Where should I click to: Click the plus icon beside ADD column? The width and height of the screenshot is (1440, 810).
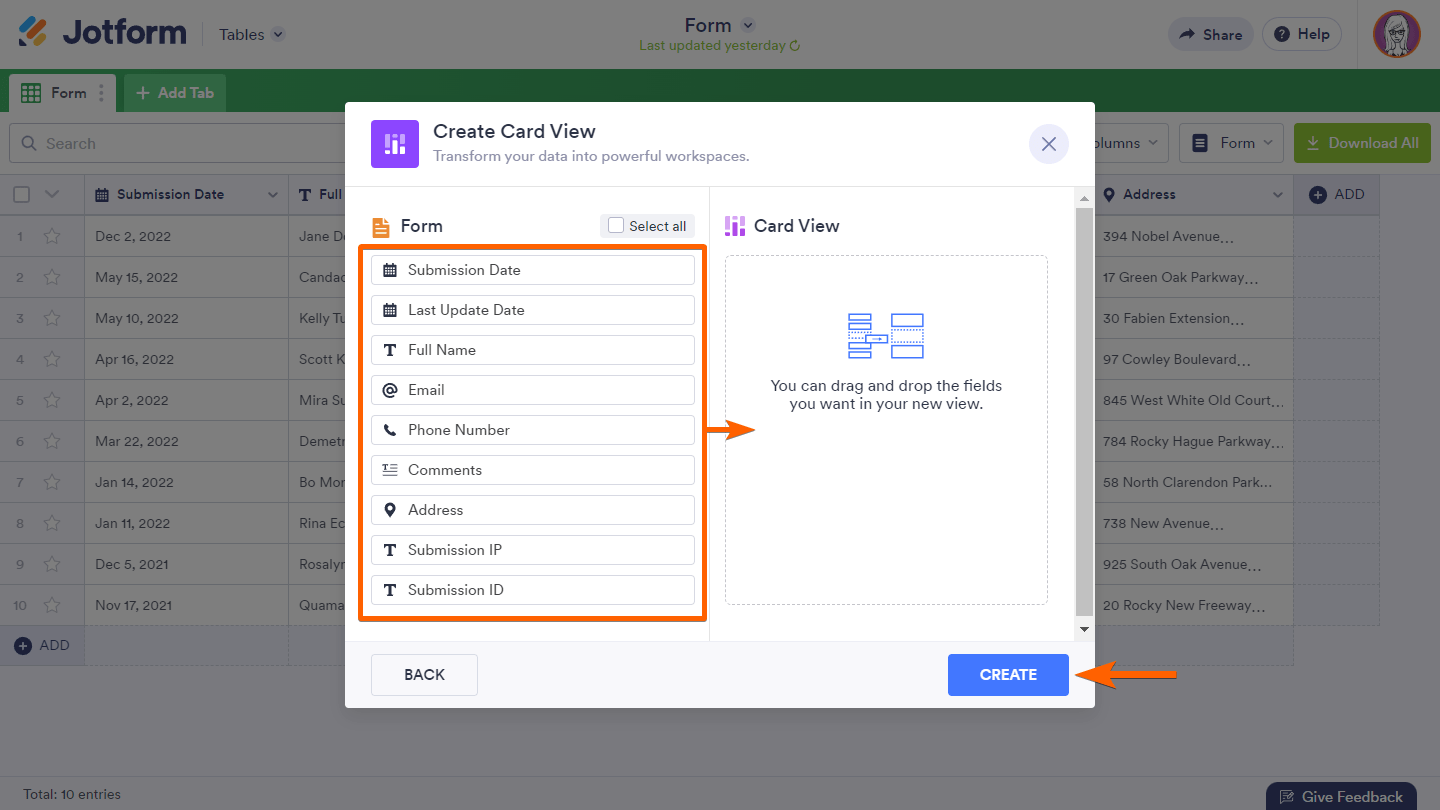pos(1318,195)
